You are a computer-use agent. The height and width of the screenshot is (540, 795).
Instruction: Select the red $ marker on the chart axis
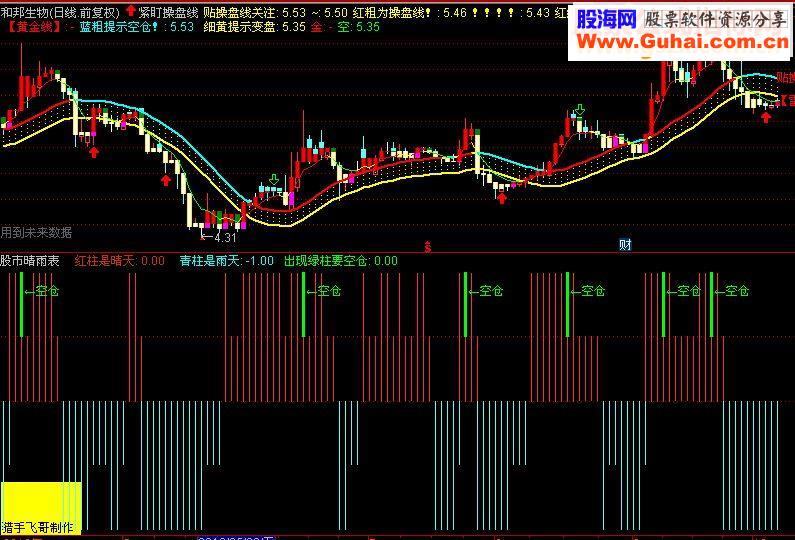pyautogui.click(x=427, y=247)
